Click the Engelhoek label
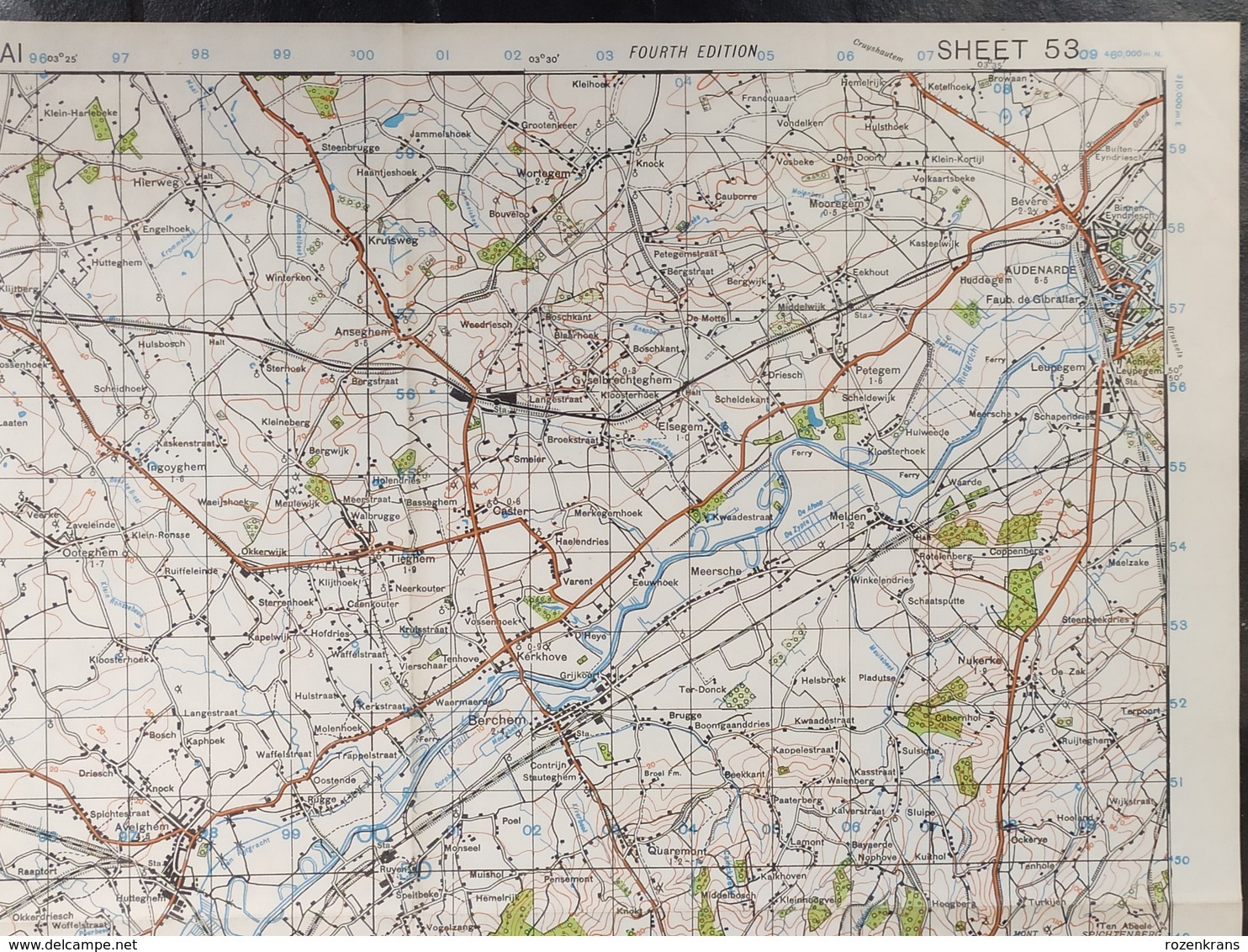Screen dimensions: 1248x952 pos(168,227)
